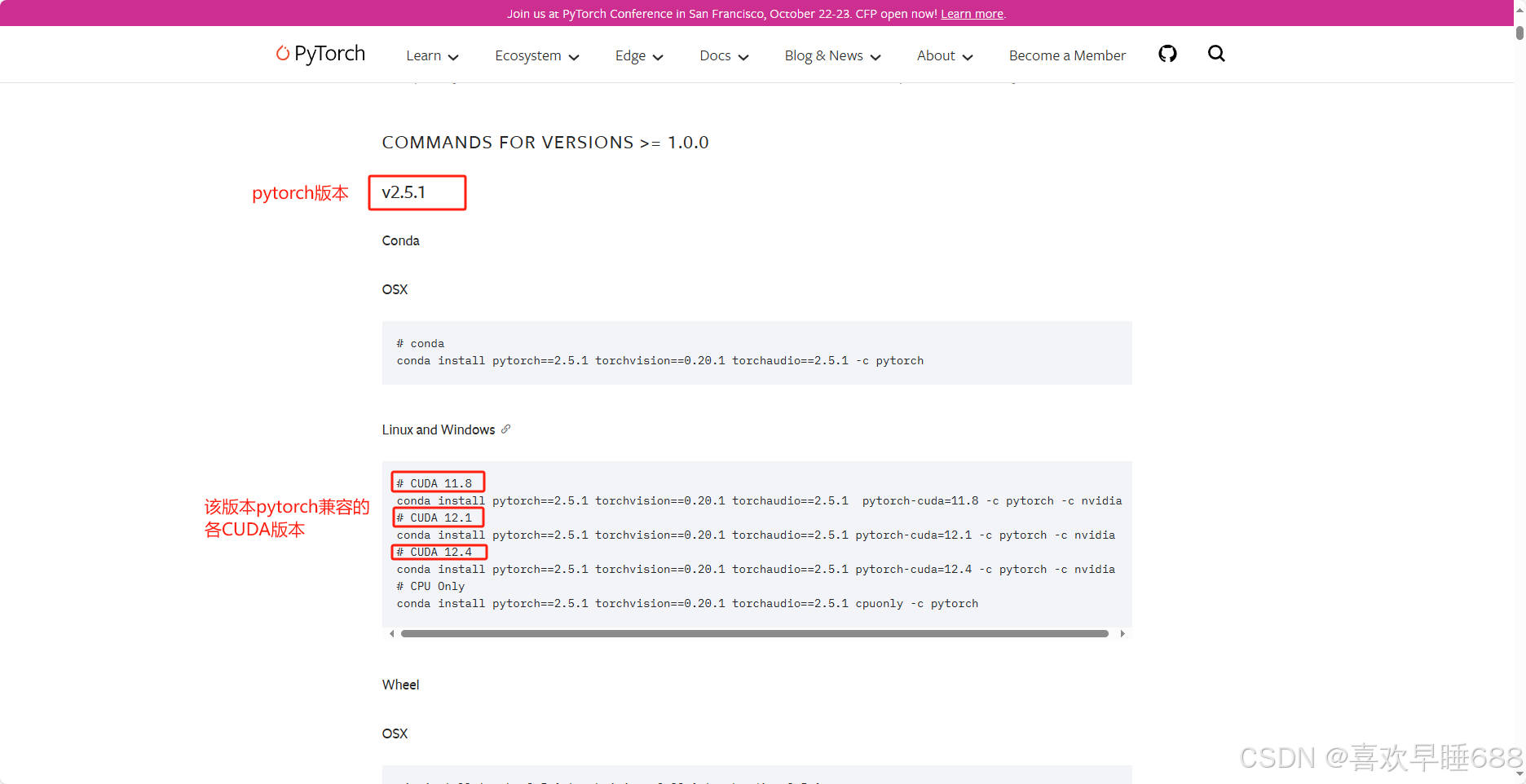This screenshot has height=784, width=1526.
Task: Select the Learn menu item
Action: (x=423, y=55)
